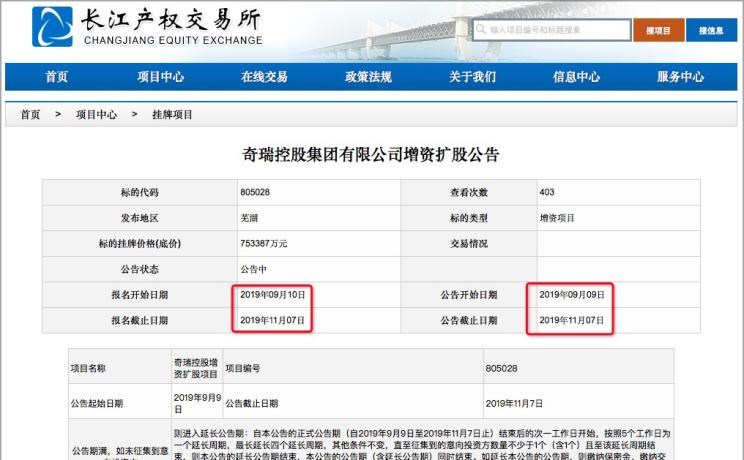Click the blue 搜信息 button

(x=711, y=30)
